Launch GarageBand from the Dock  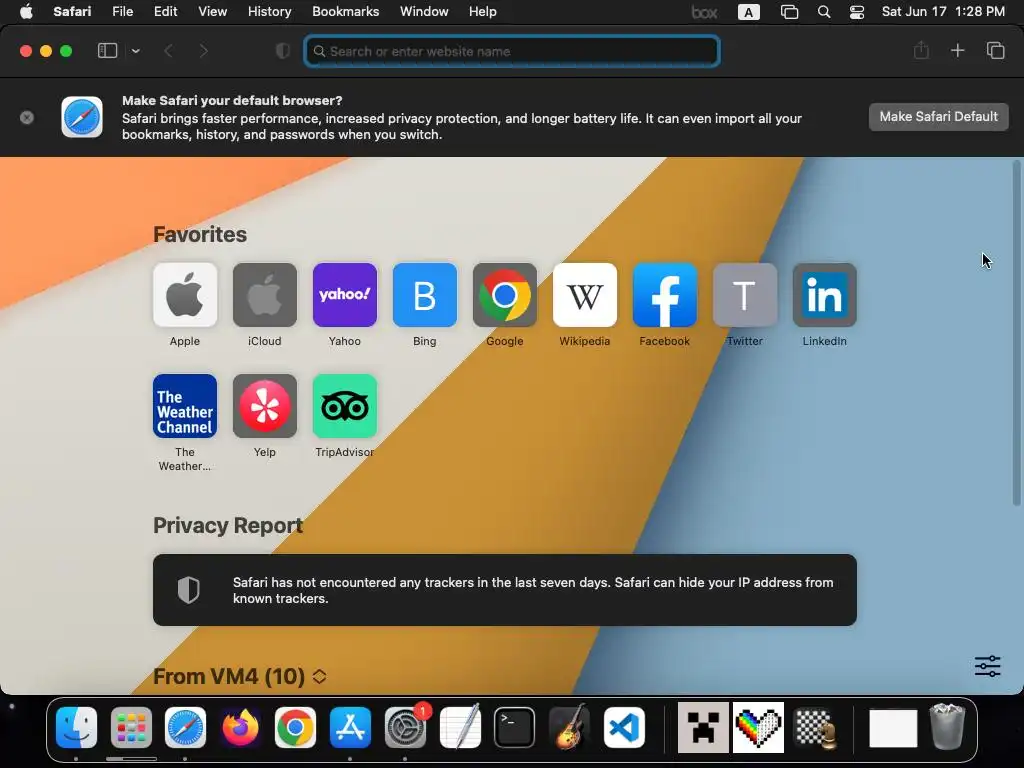pos(569,727)
